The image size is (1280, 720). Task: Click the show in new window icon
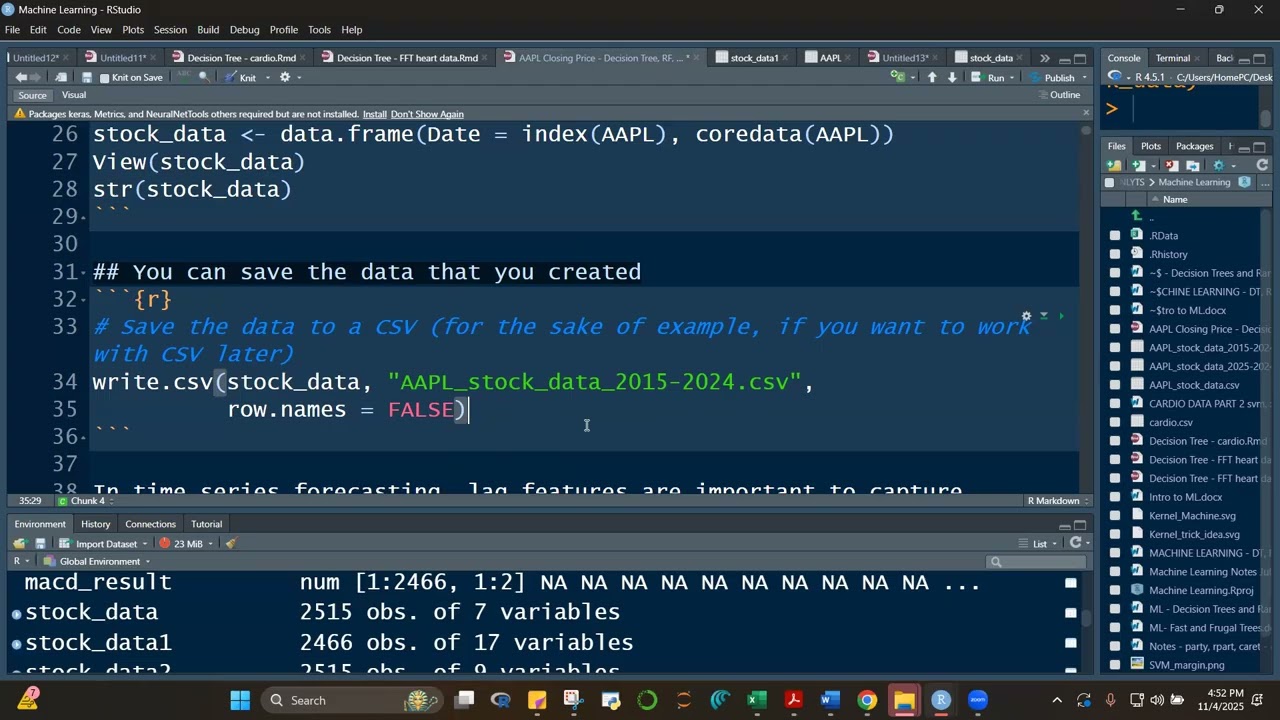(x=62, y=77)
